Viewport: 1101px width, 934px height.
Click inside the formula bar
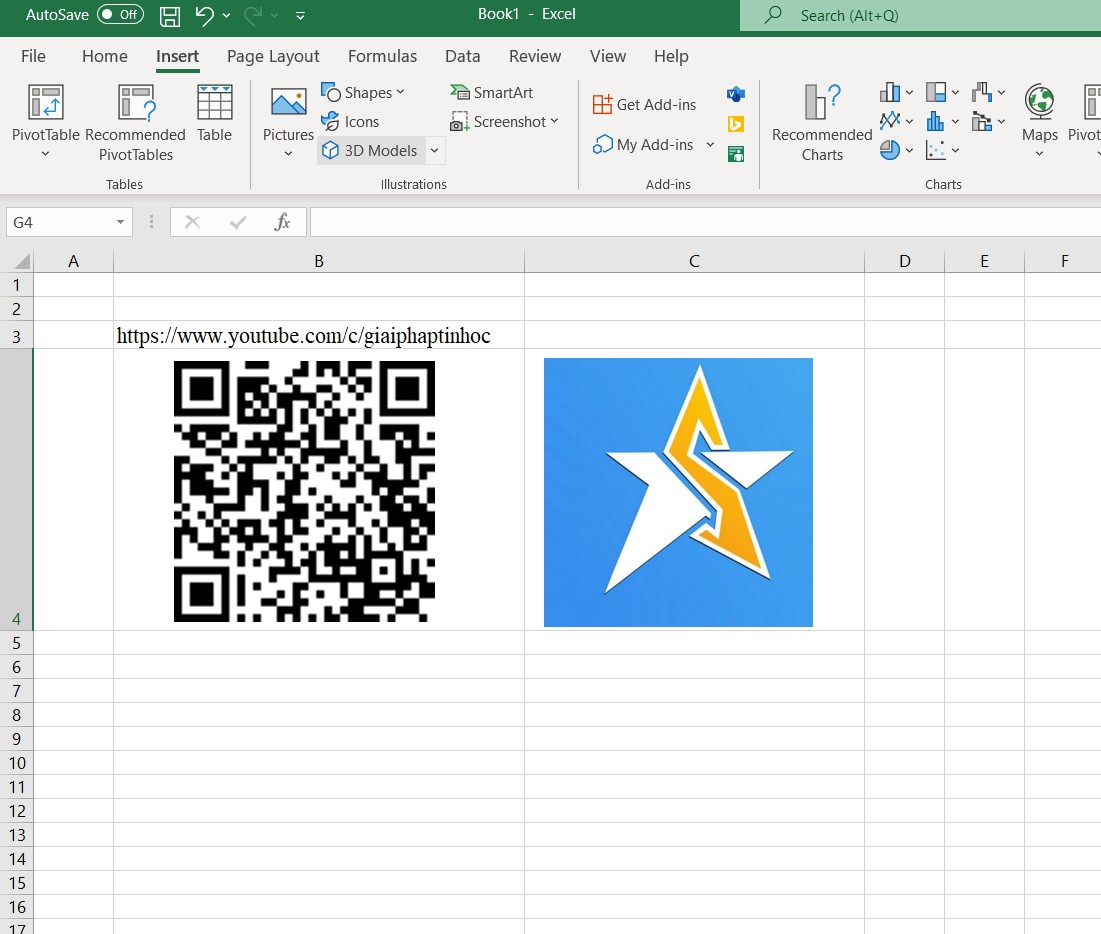[705, 223]
